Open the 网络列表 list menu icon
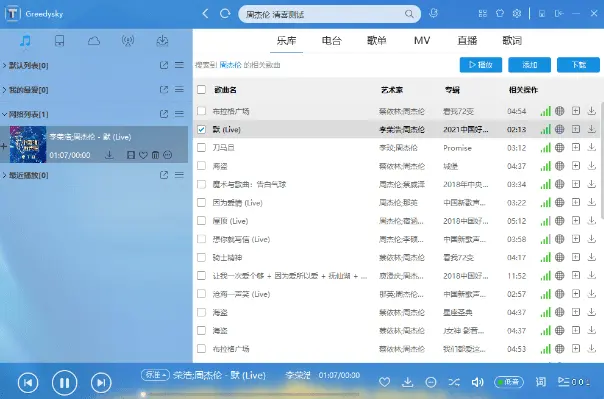 pyautogui.click(x=179, y=114)
